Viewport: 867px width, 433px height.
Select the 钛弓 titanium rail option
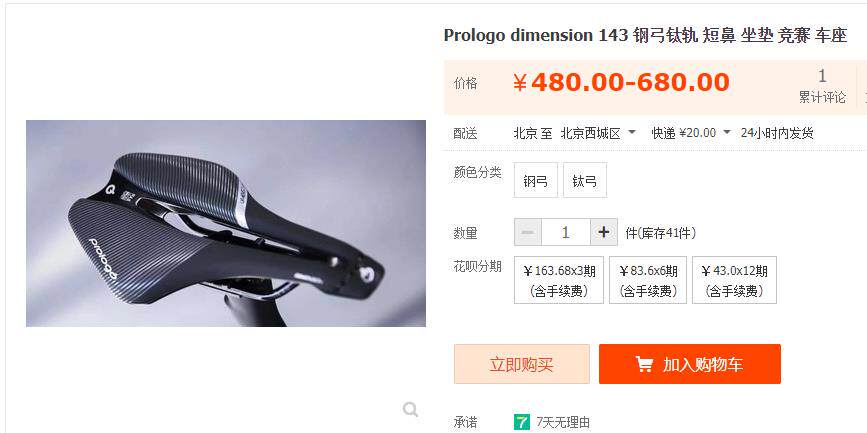(x=585, y=180)
